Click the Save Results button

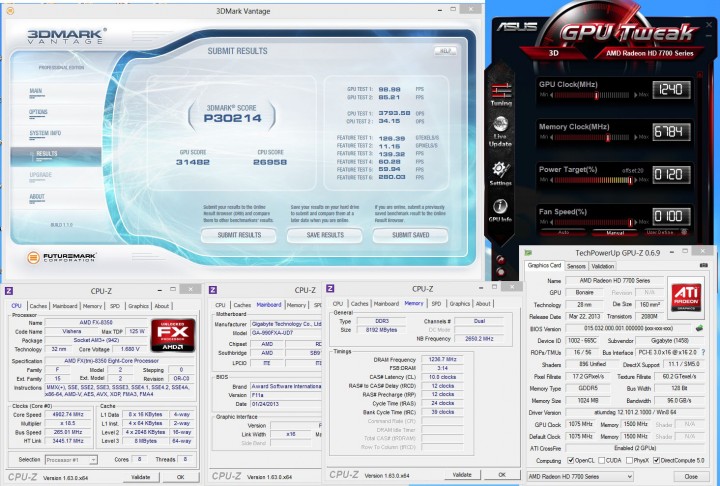pos(325,235)
